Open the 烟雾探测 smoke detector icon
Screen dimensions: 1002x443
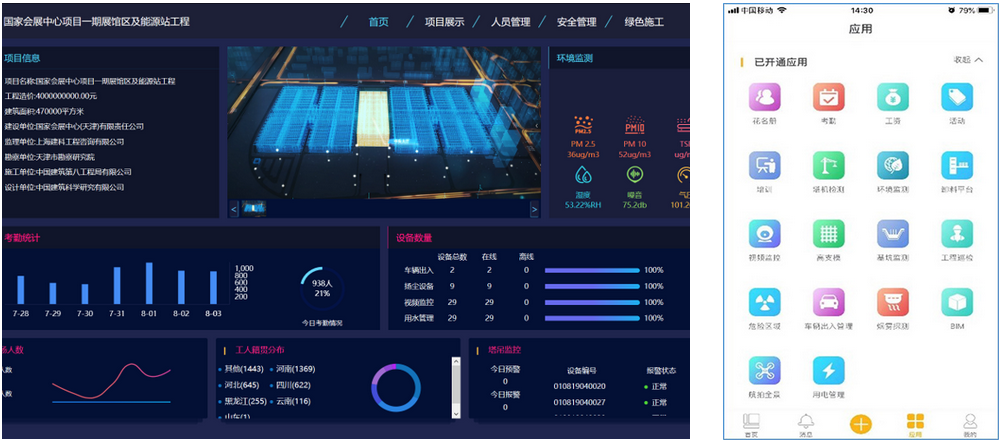pos(893,302)
